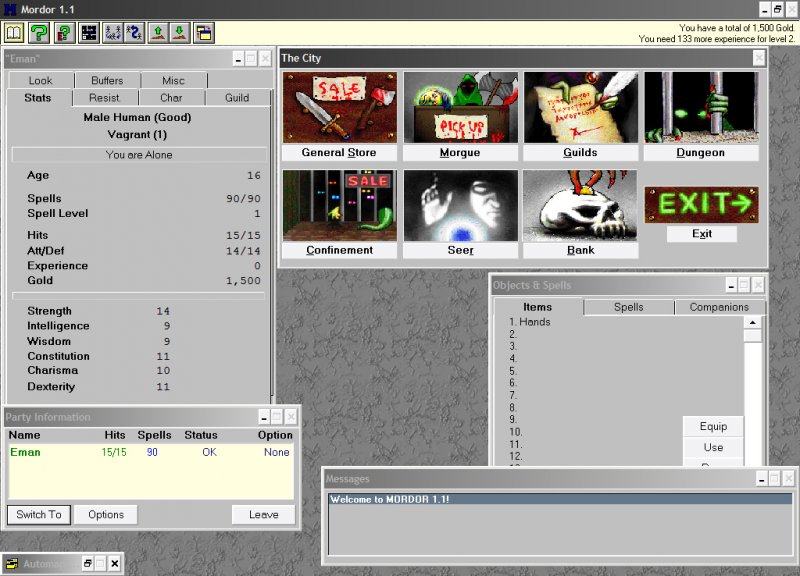This screenshot has height=576, width=800.
Task: Select the Misc tab
Action: coord(173,81)
